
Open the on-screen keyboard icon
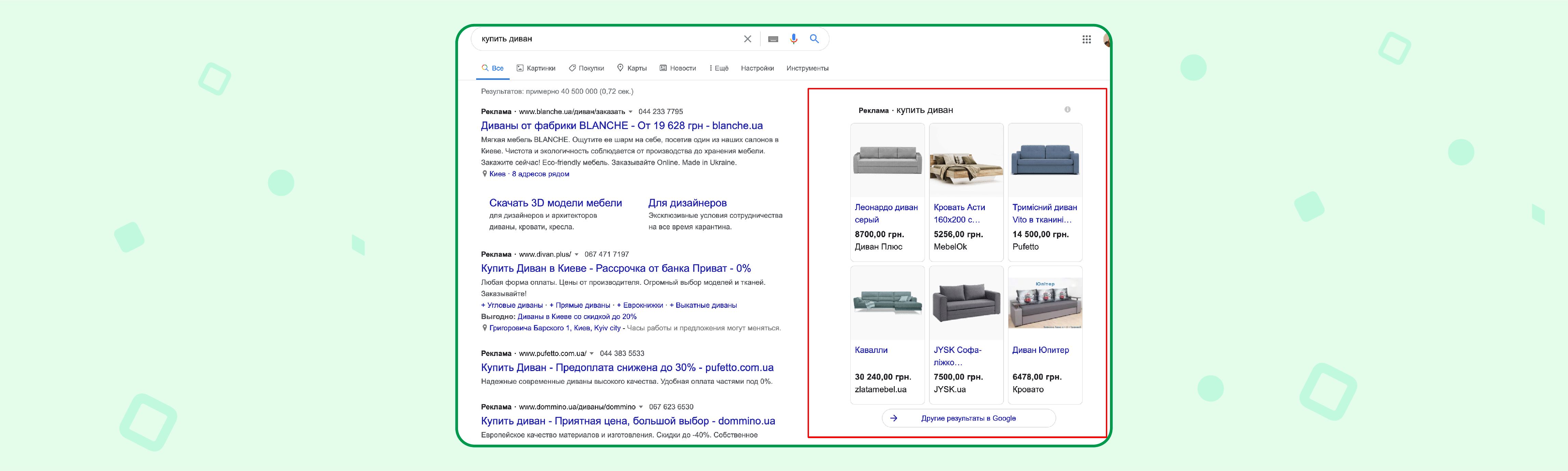point(773,39)
